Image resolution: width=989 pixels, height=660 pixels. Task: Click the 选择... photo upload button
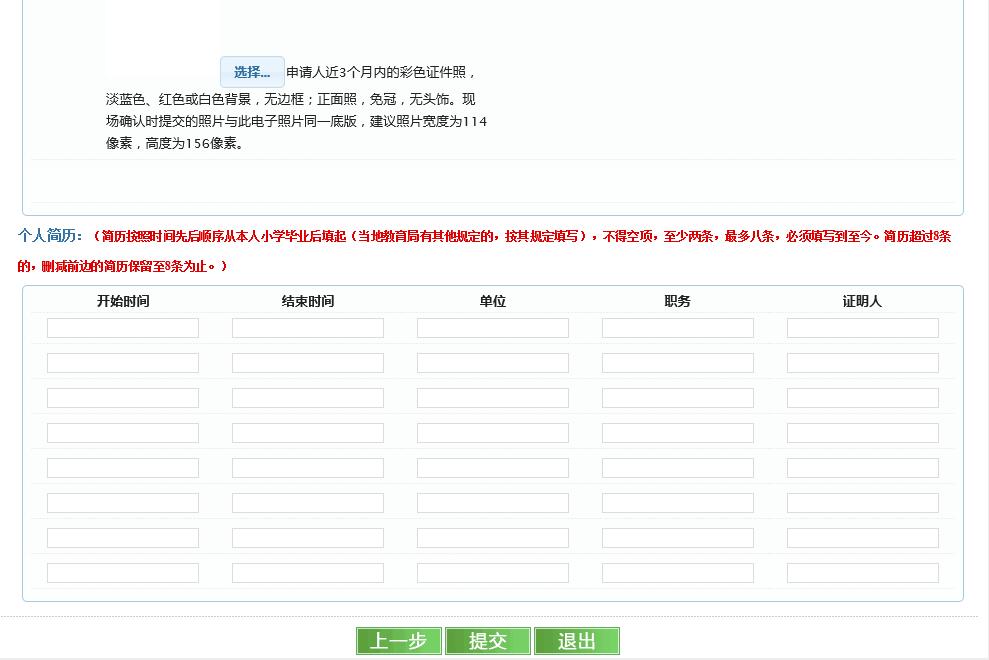pos(252,72)
